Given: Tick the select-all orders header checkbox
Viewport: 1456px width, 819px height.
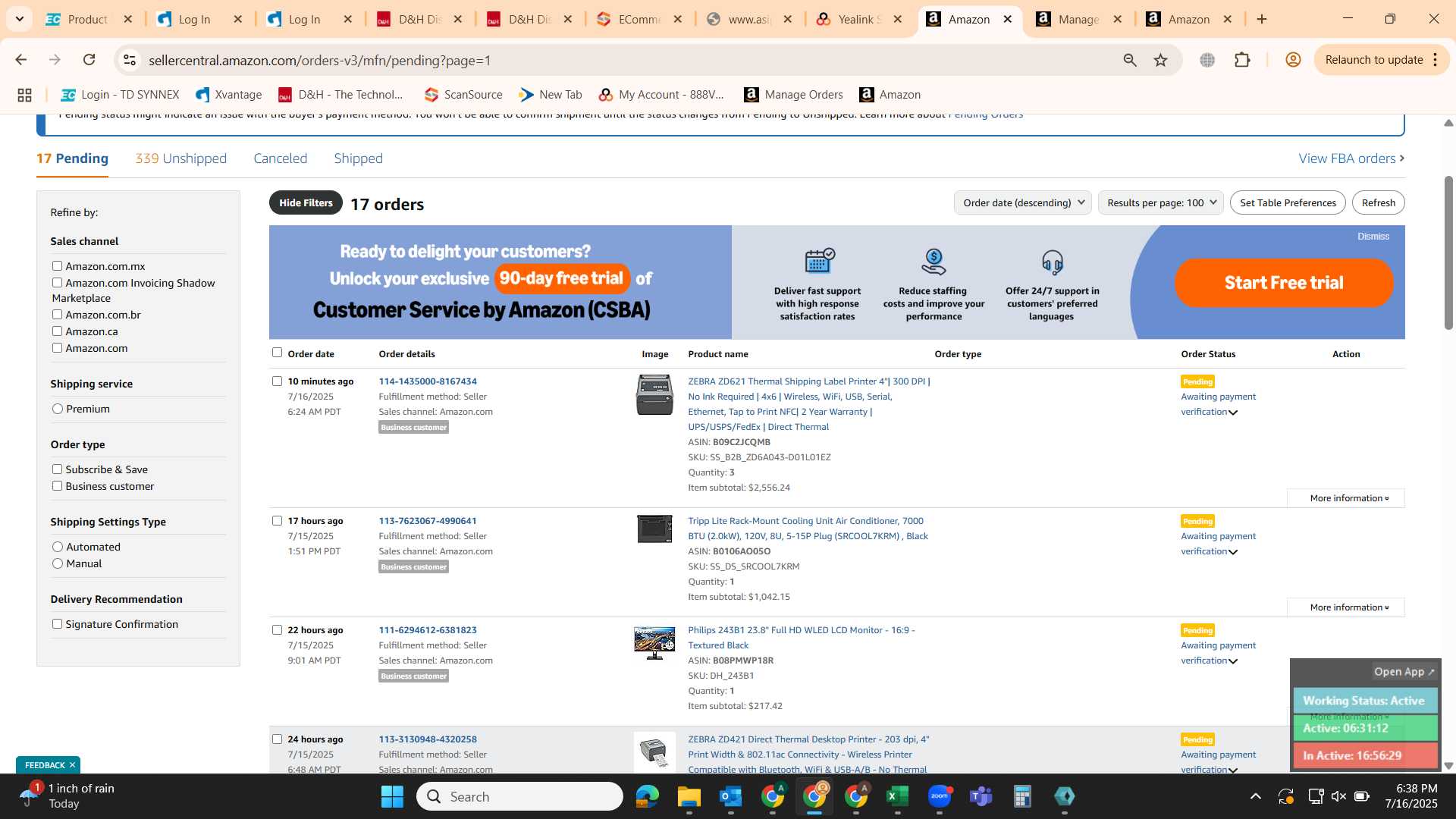Looking at the screenshot, I should tap(277, 353).
